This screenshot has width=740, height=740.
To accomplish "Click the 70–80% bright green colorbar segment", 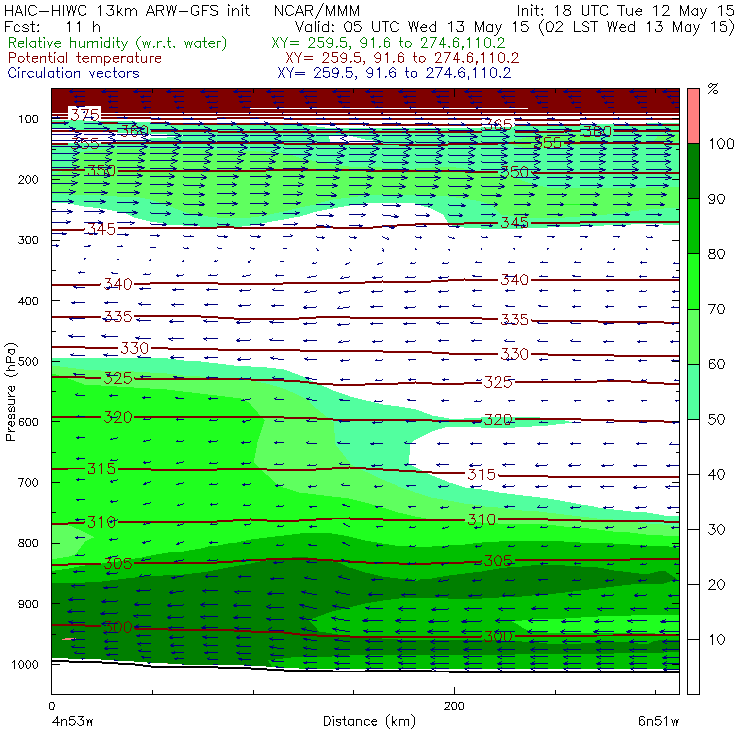I will (693, 281).
